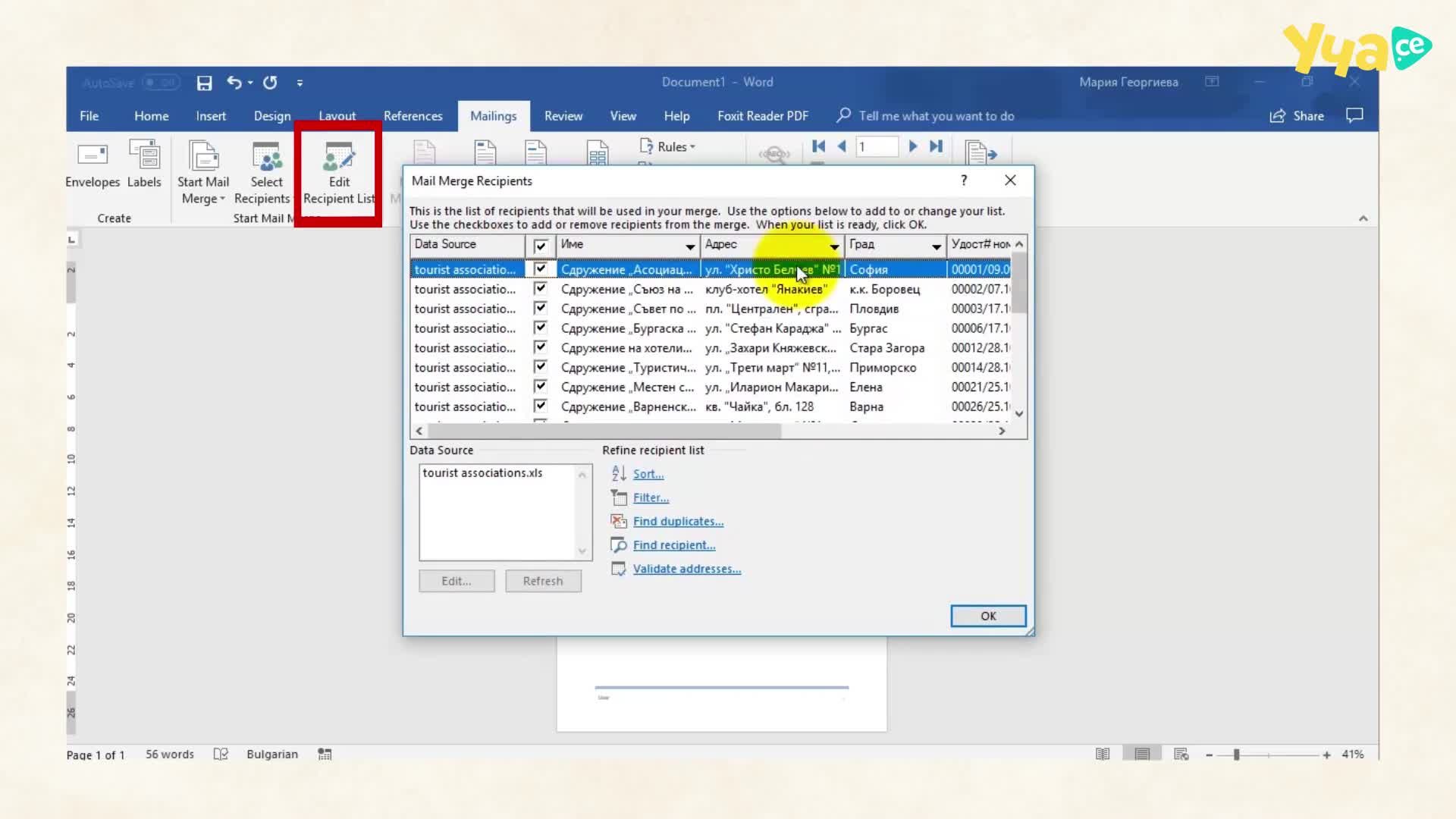Click the Bulgarian language indicator

[272, 754]
